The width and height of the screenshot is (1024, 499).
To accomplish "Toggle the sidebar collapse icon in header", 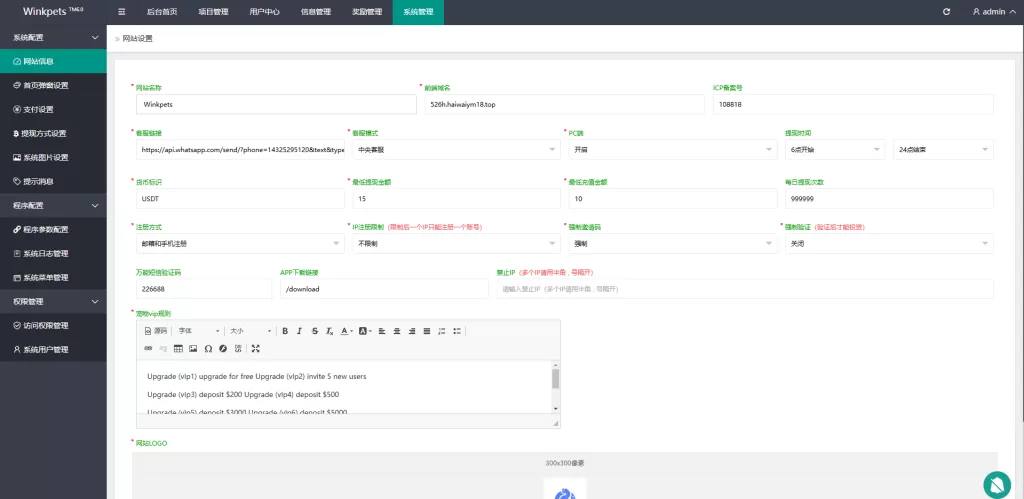I will [121, 12].
